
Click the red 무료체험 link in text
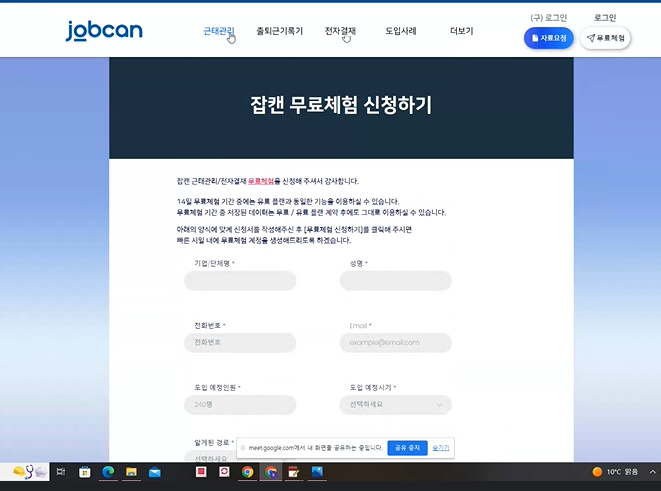(261, 181)
